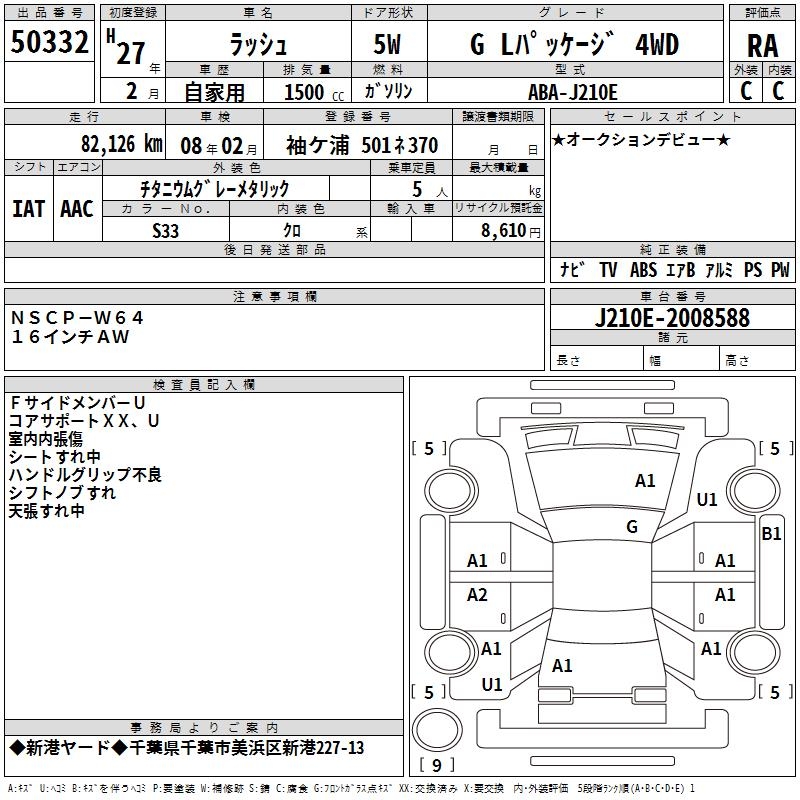Click the color number S33
Viewport: 800px width, 800px height.
click(166, 229)
